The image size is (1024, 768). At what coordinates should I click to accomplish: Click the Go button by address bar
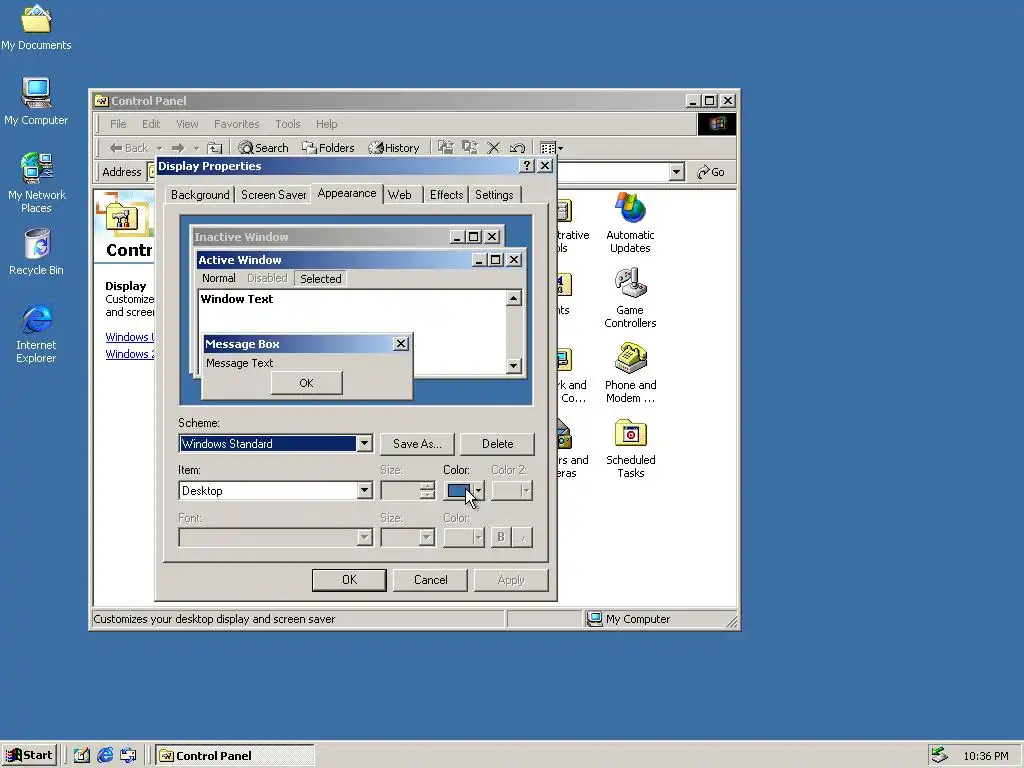[711, 172]
